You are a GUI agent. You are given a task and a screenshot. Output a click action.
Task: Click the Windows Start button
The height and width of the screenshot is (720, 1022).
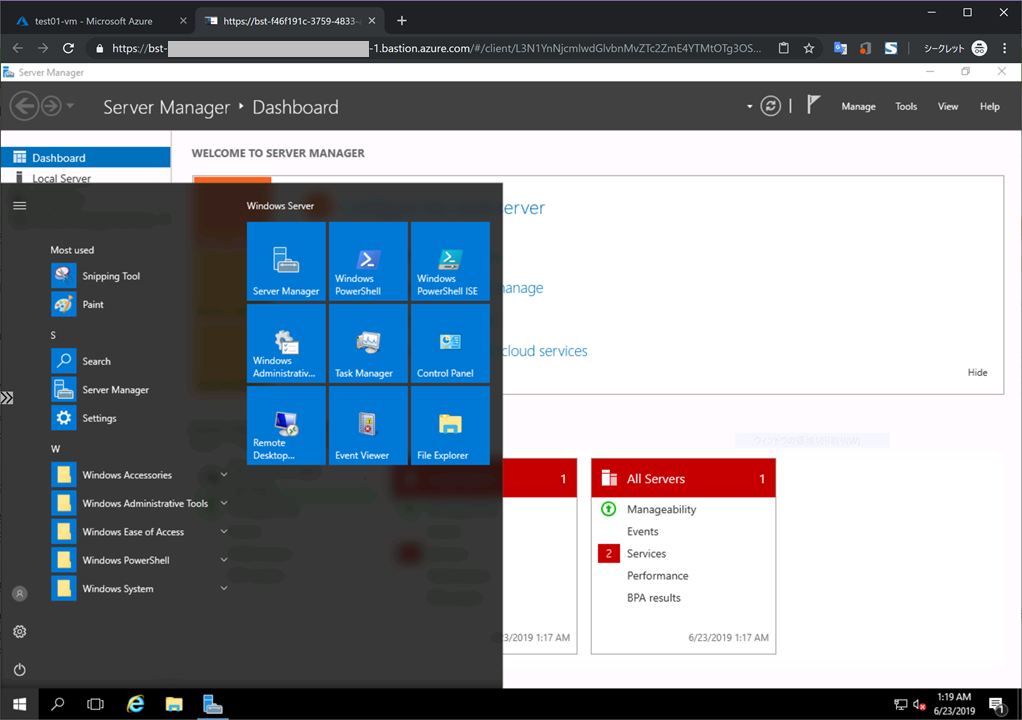[x=20, y=704]
